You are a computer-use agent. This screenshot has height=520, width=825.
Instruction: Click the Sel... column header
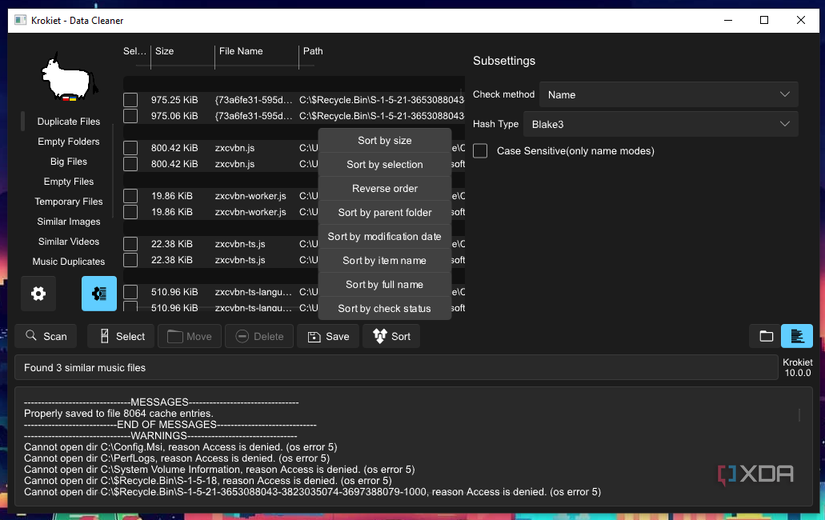[135, 51]
